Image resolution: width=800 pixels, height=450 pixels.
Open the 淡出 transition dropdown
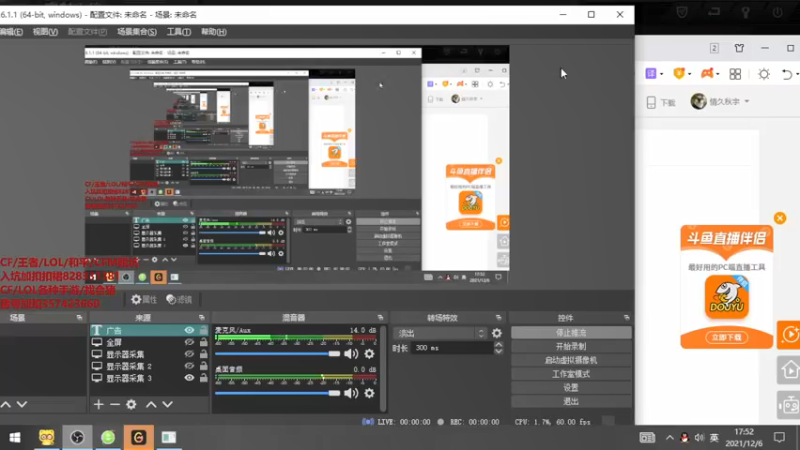(x=440, y=333)
